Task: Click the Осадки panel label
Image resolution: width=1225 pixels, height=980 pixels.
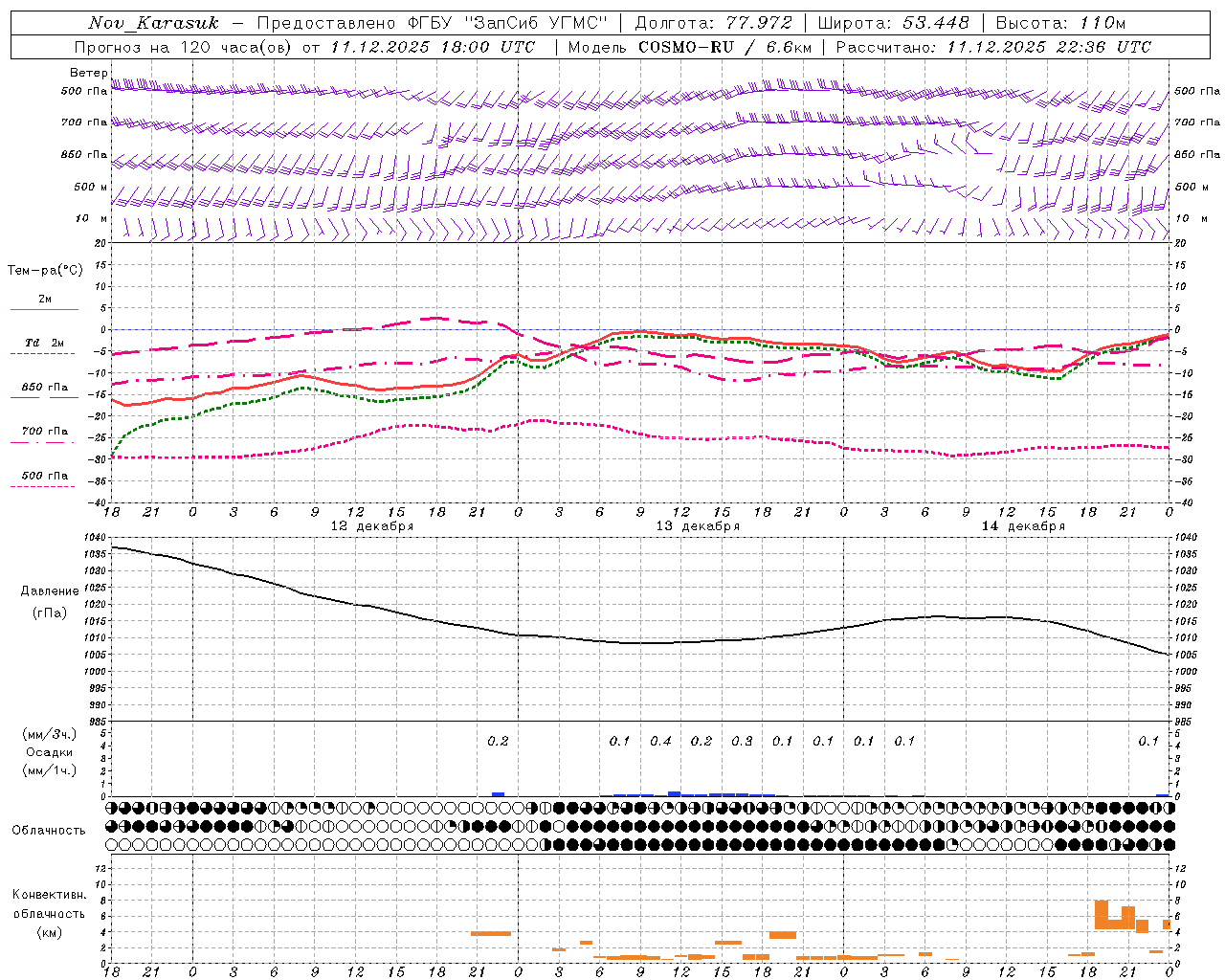Action: pyautogui.click(x=50, y=752)
